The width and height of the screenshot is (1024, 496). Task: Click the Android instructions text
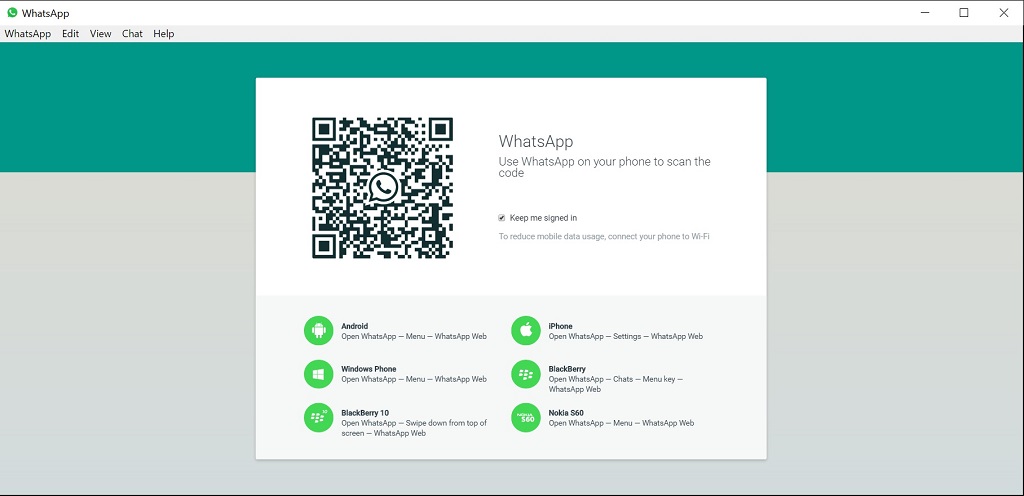click(x=413, y=337)
